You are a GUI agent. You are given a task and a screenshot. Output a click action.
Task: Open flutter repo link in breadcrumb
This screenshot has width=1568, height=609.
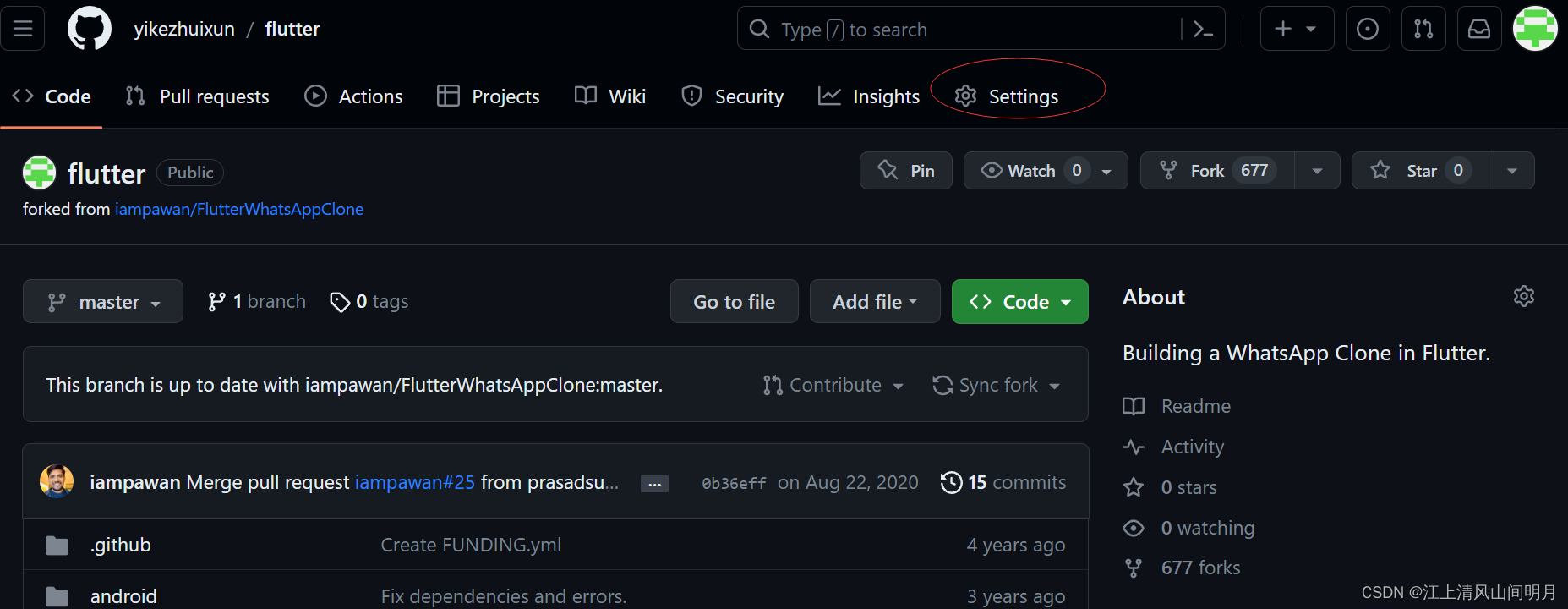pos(292,29)
